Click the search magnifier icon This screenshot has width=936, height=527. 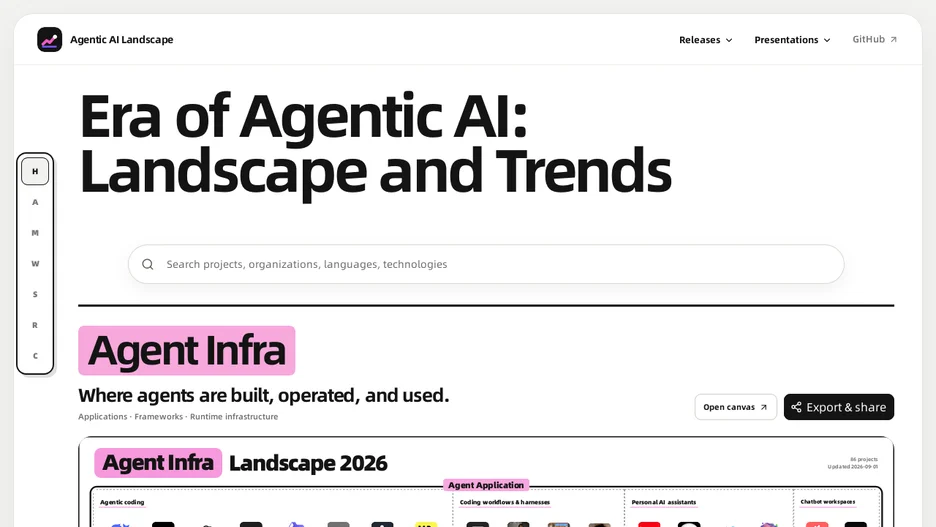click(x=148, y=264)
